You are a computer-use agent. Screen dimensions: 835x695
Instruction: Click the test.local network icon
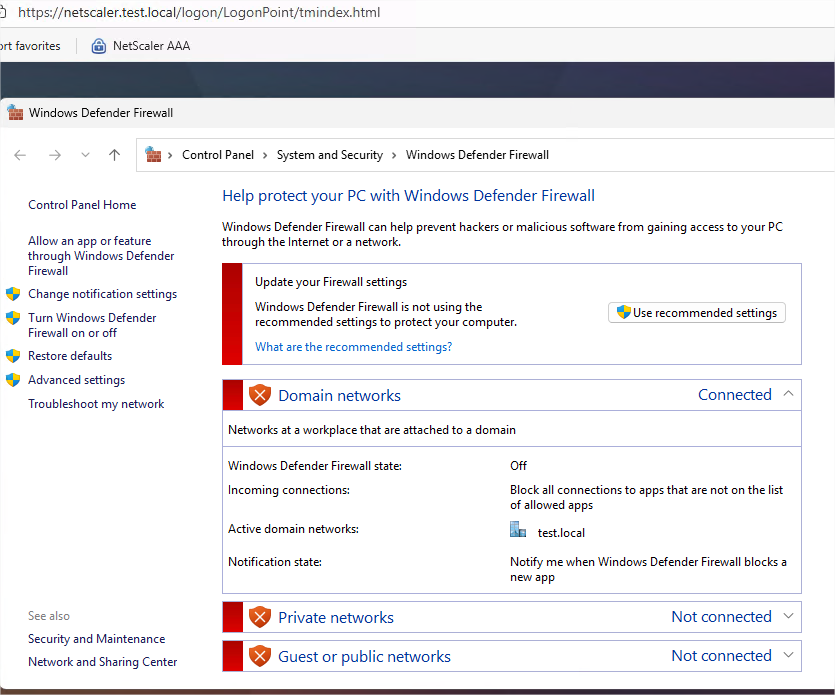tap(518, 530)
